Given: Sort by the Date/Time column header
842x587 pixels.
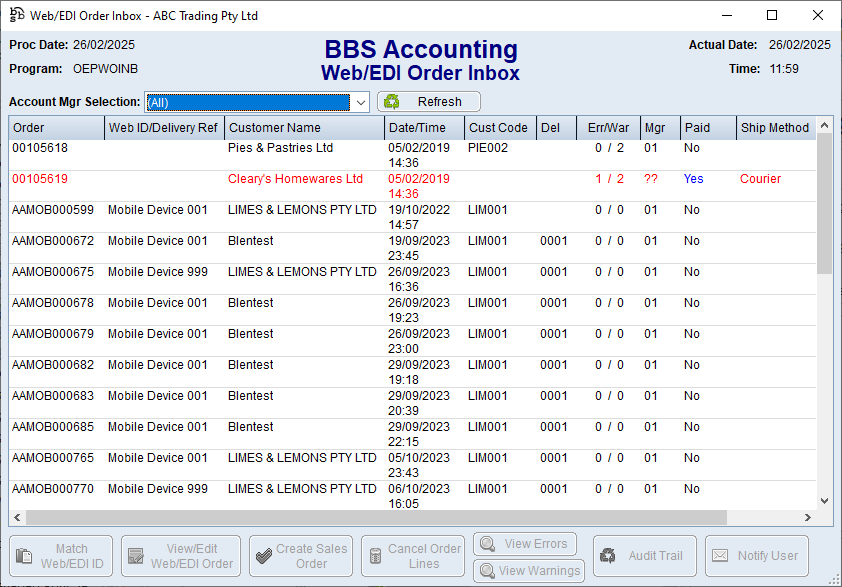Looking at the screenshot, I should (424, 128).
